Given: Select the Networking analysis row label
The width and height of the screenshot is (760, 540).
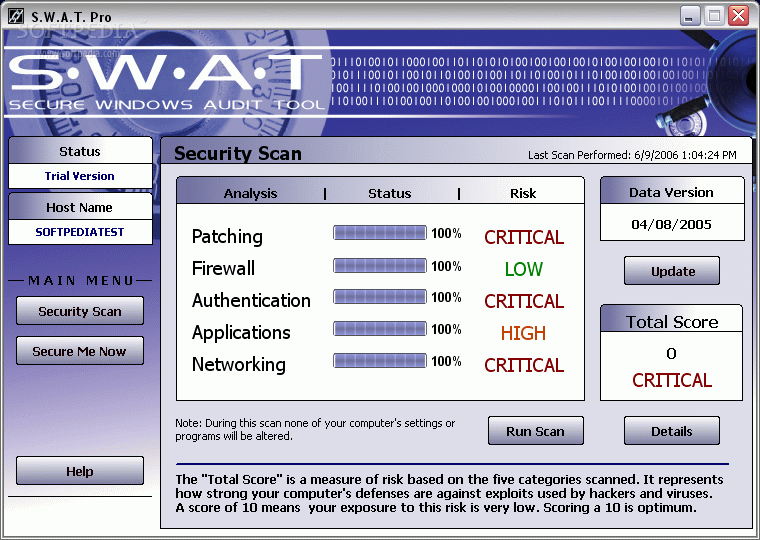Looking at the screenshot, I should point(238,365).
